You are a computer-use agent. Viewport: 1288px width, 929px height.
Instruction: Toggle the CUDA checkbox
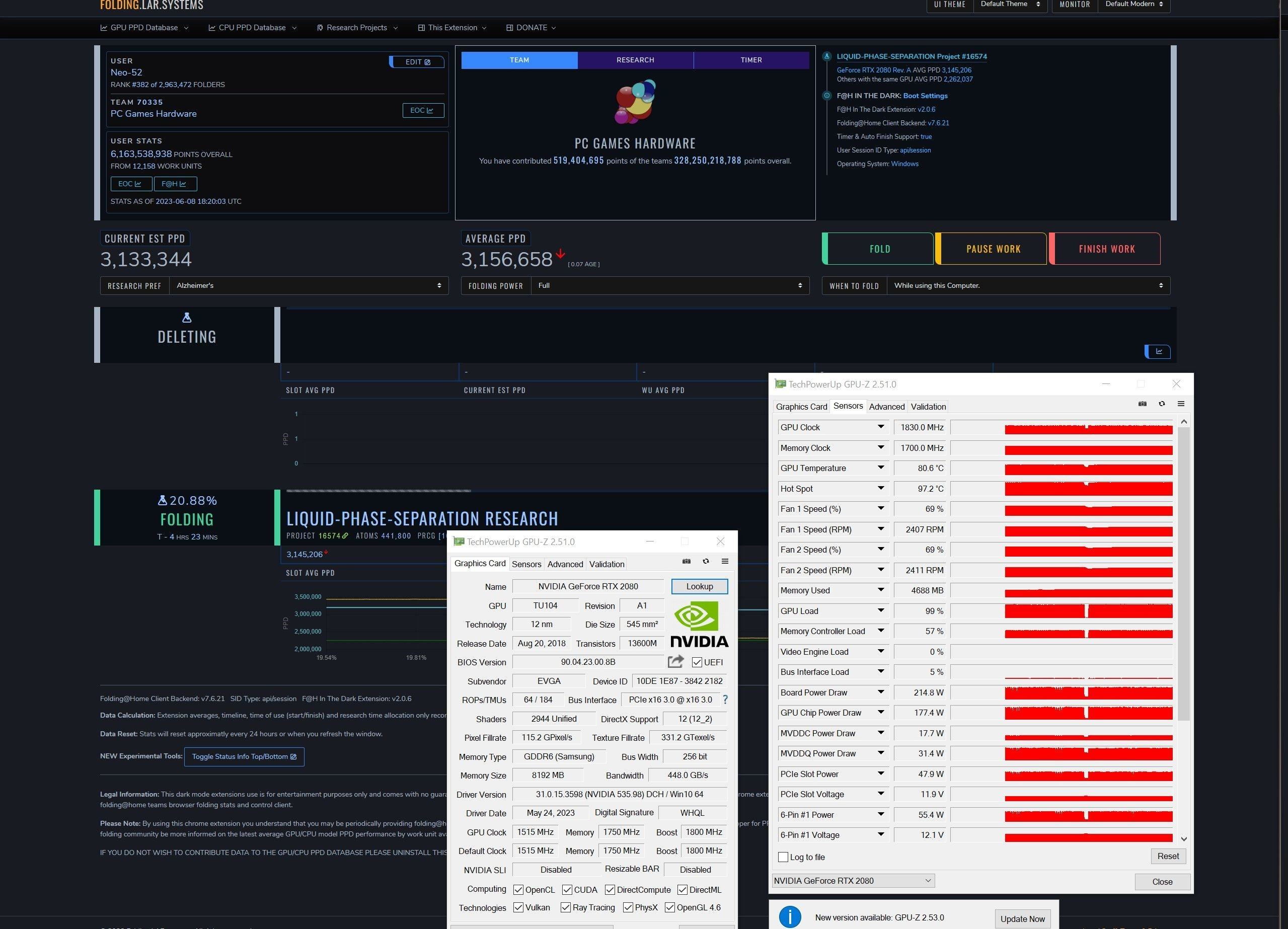tap(567, 890)
